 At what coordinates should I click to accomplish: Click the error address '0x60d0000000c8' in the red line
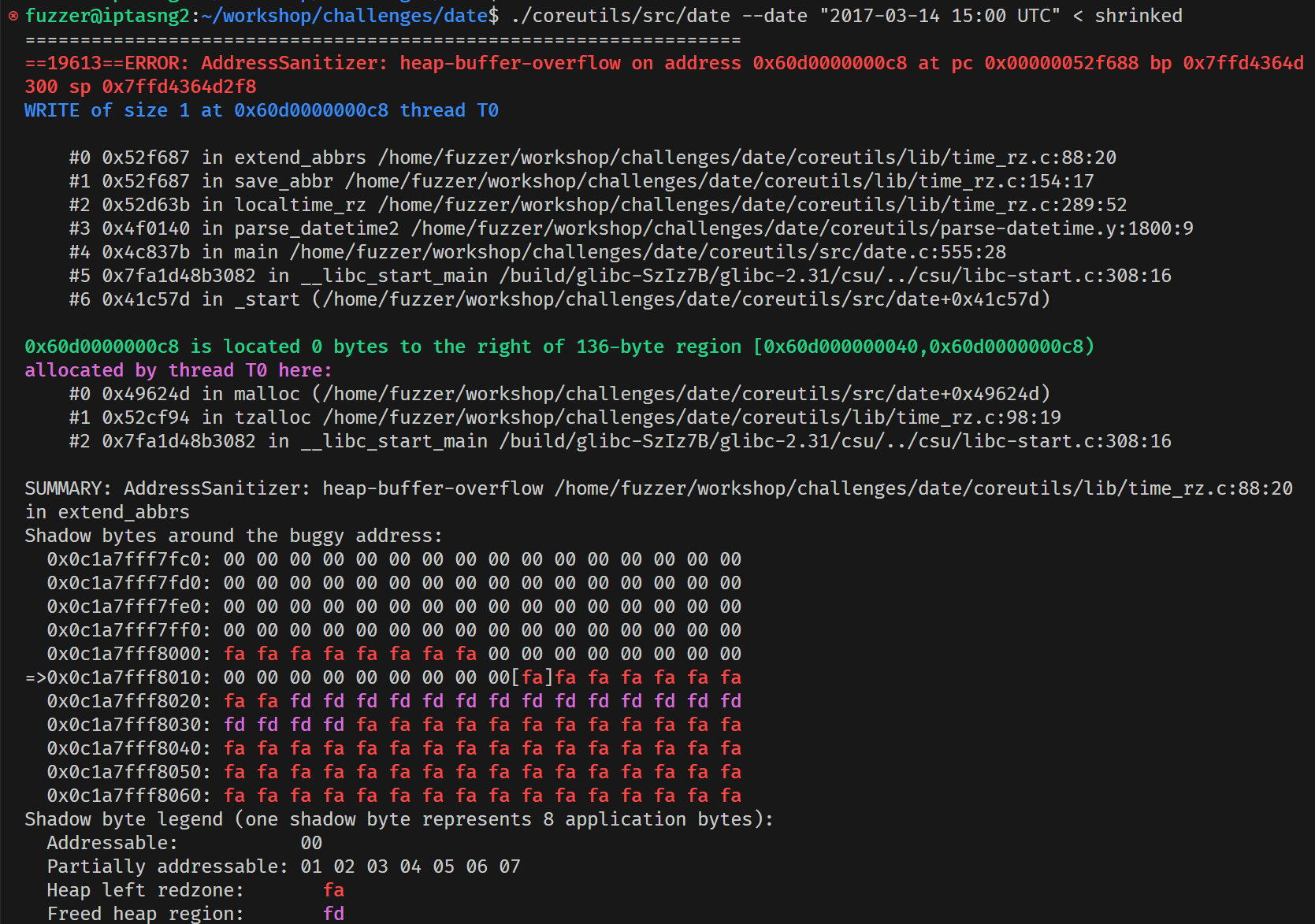pyautogui.click(x=830, y=63)
